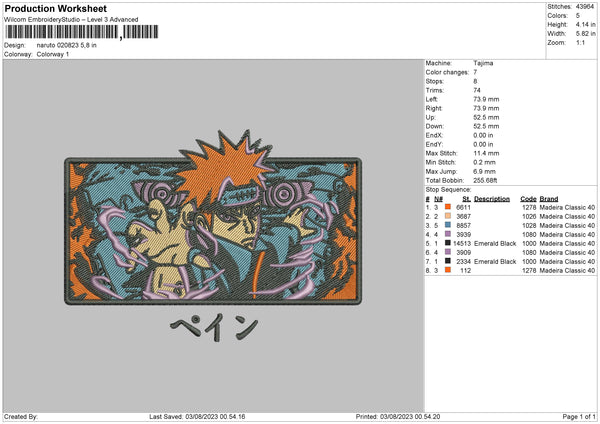The height and width of the screenshot is (424, 600).
Task: Click the 'Up:' measurement label
Action: (x=430, y=117)
